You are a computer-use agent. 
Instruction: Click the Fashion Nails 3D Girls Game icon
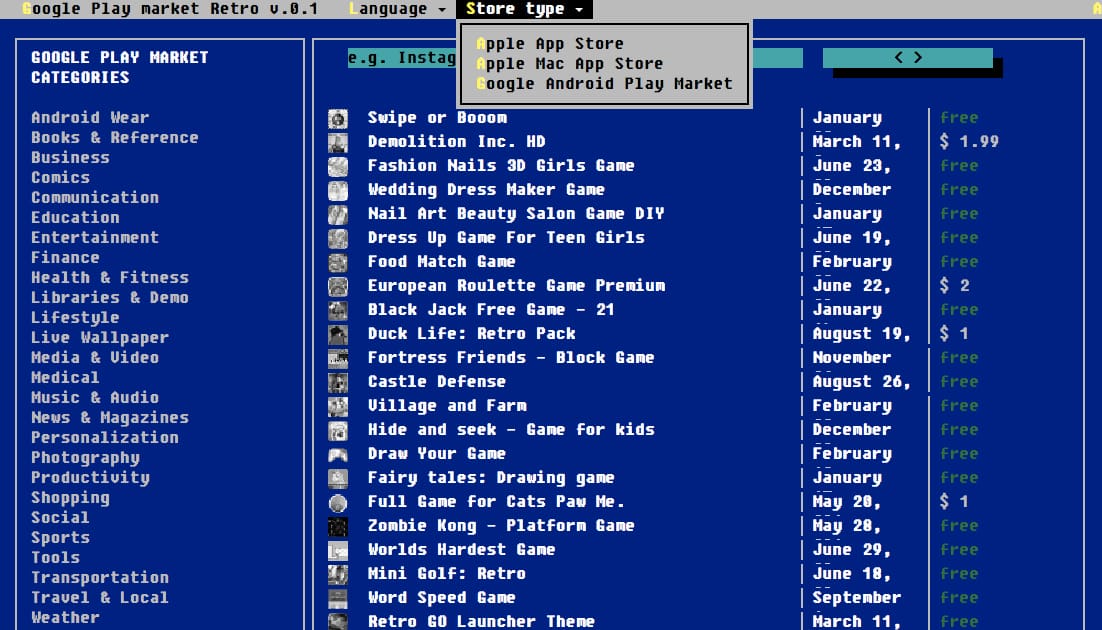(338, 166)
